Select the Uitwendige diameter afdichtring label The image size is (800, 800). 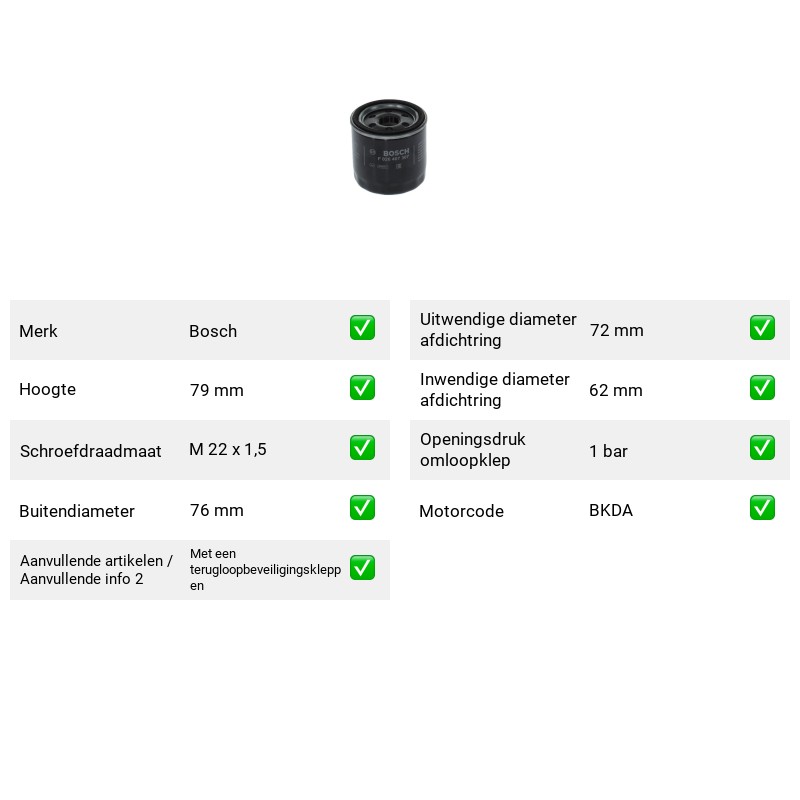[498, 330]
